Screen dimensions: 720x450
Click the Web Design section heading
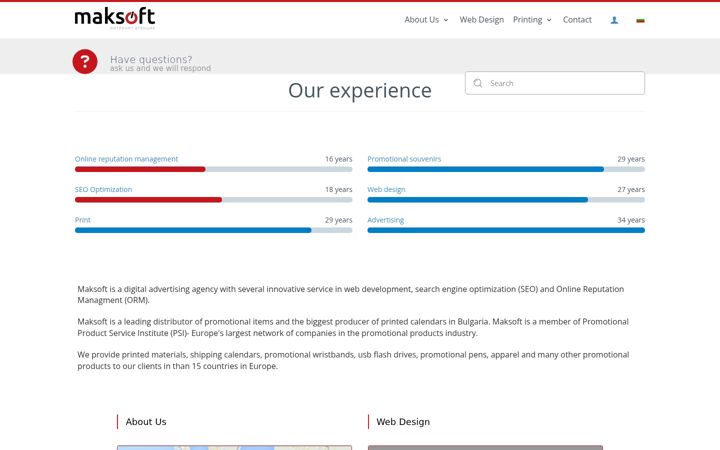click(403, 422)
